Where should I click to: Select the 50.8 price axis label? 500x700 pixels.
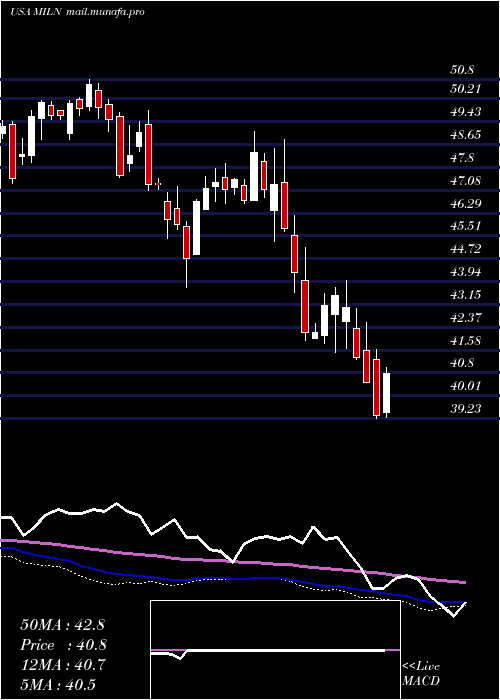[x=462, y=70]
